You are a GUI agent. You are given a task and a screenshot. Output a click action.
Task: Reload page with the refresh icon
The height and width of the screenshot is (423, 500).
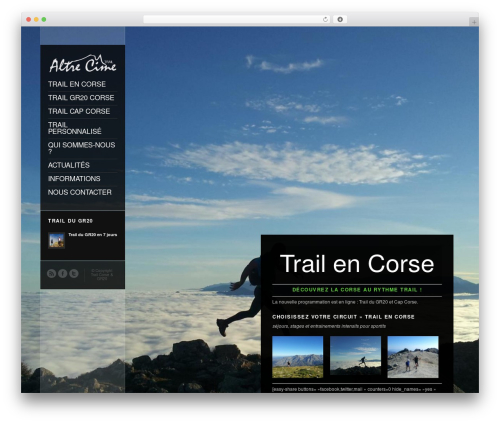point(325,19)
